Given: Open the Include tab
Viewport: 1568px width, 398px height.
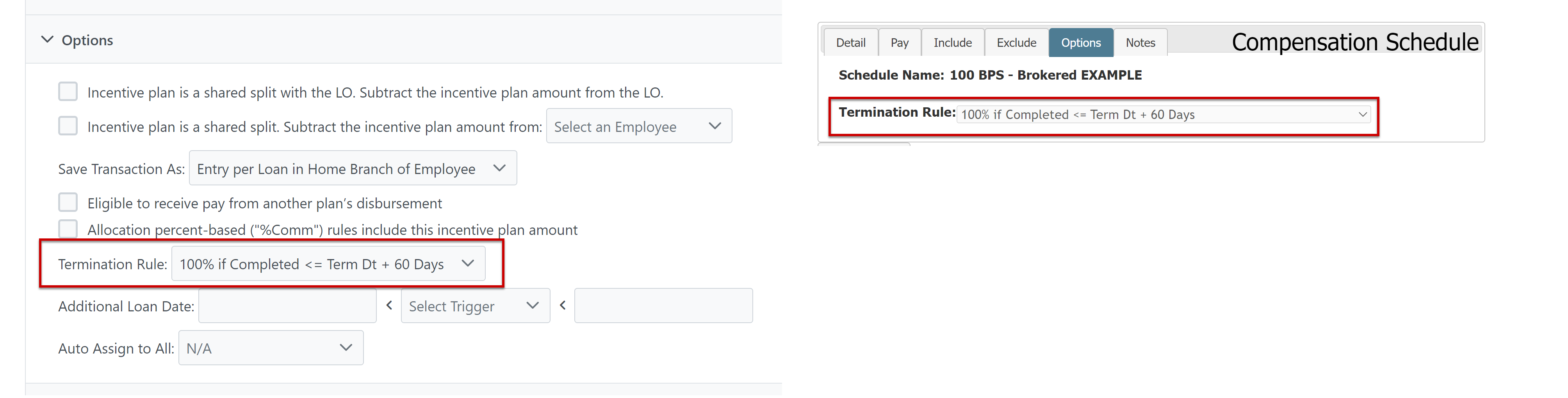Looking at the screenshot, I should (953, 43).
